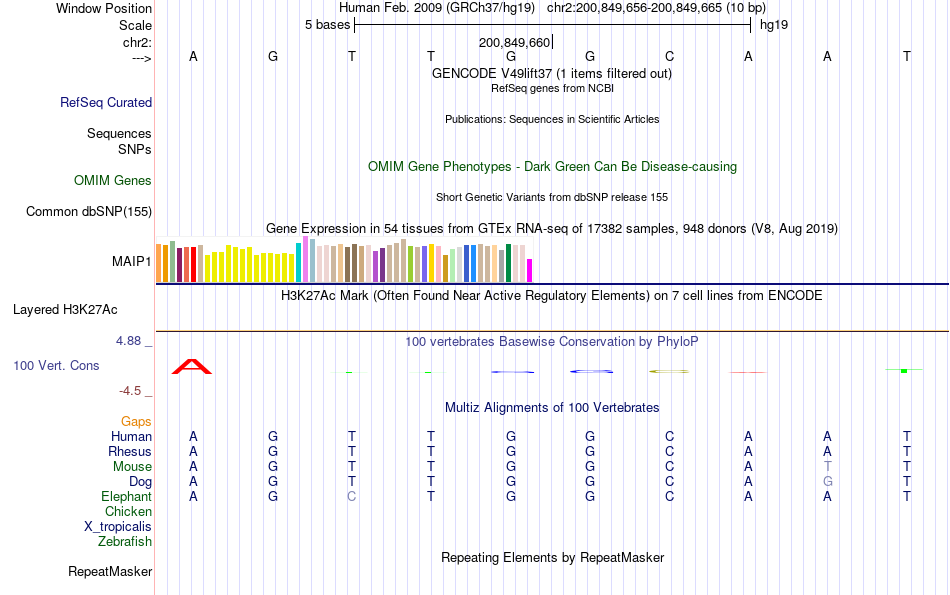Click the OMIM Gene Phenotypes title text
This screenshot has width=950, height=595.
coord(552,167)
